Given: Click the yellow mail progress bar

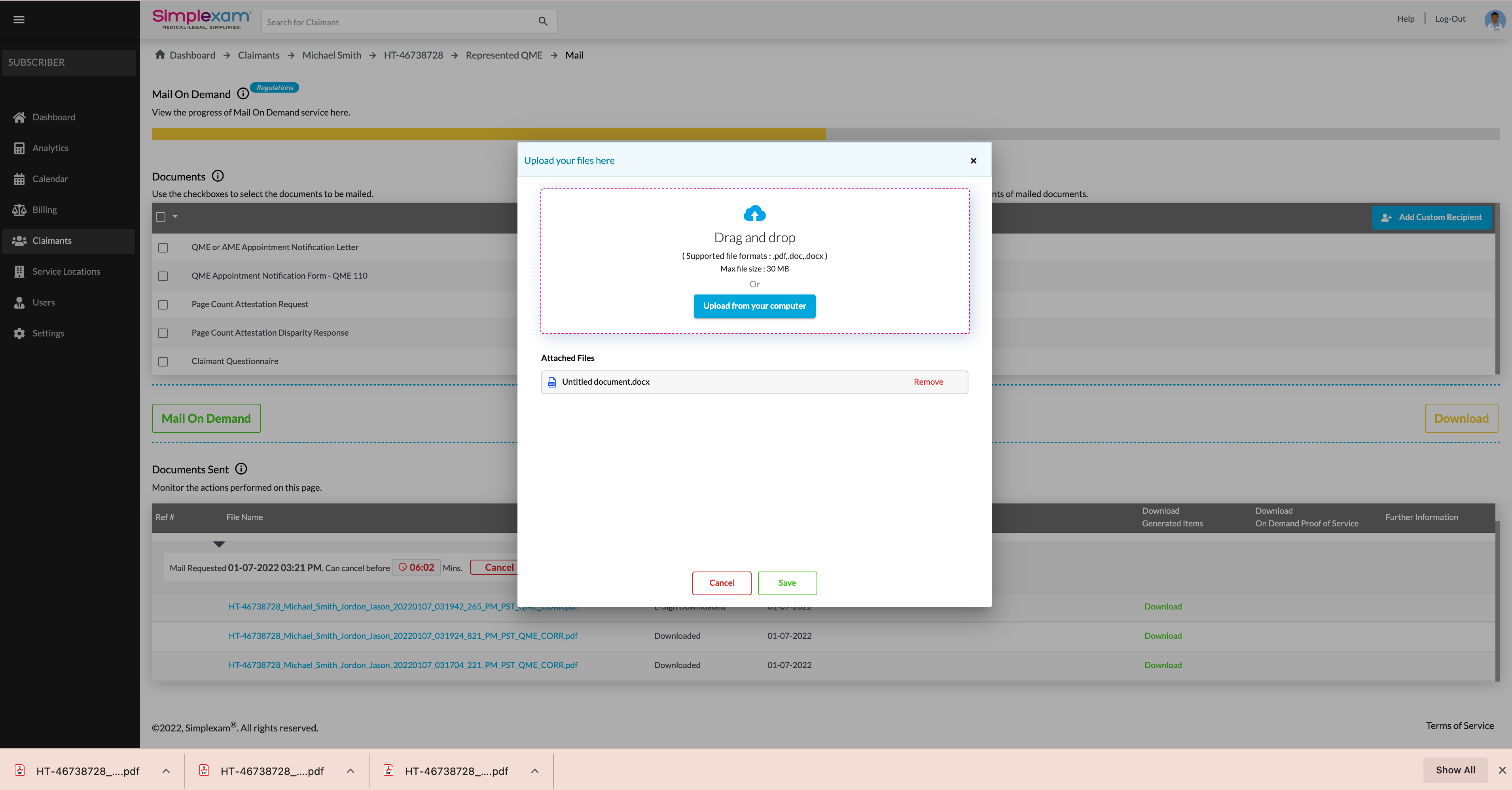Looking at the screenshot, I should pyautogui.click(x=488, y=135).
